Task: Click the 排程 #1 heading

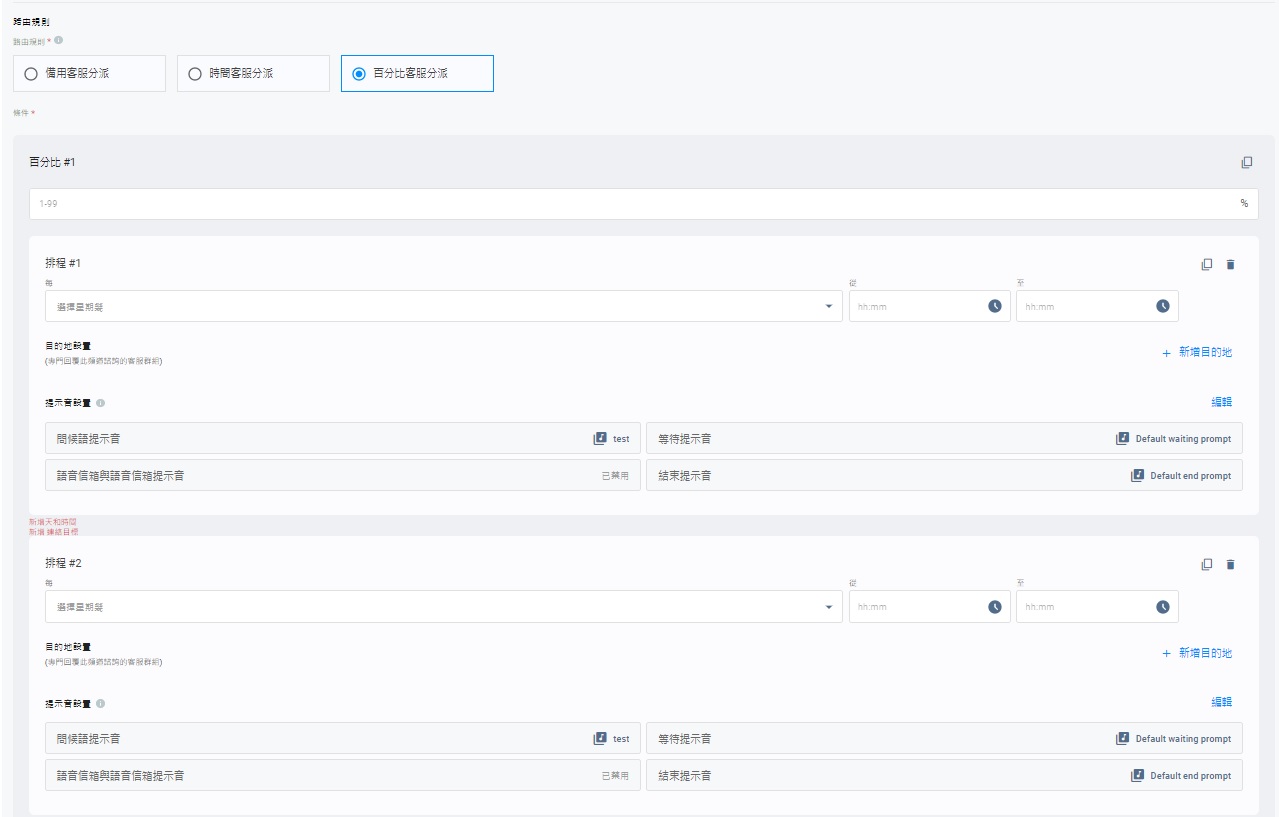Action: pos(63,263)
